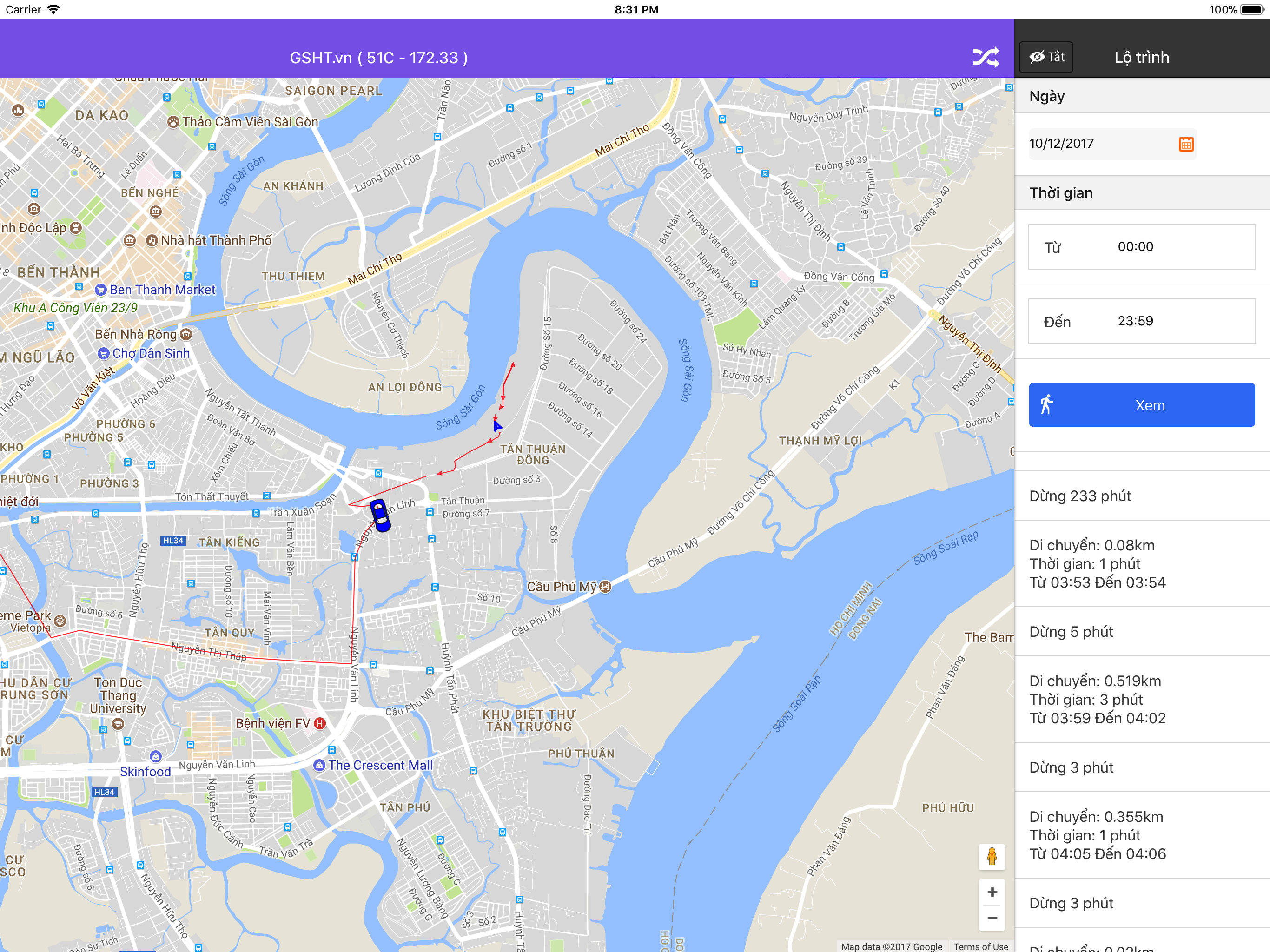Click HL34 shield near Nguyễn Văn Linh
1270x952 pixels.
104,792
